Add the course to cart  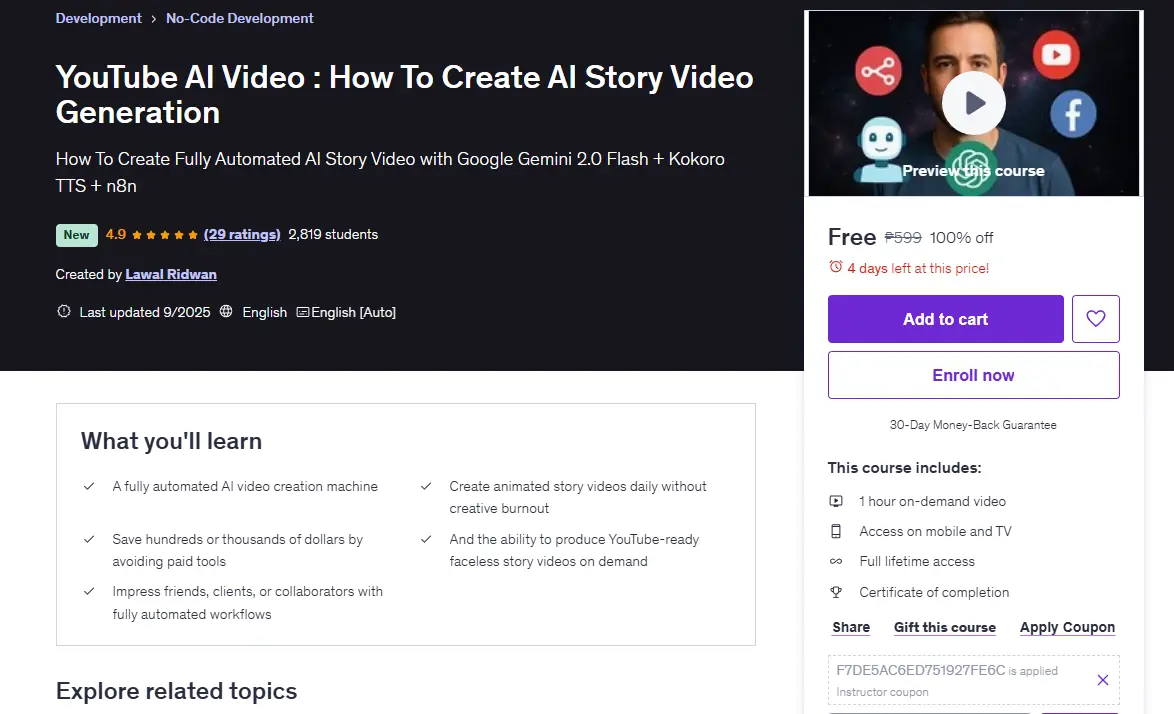pos(946,319)
